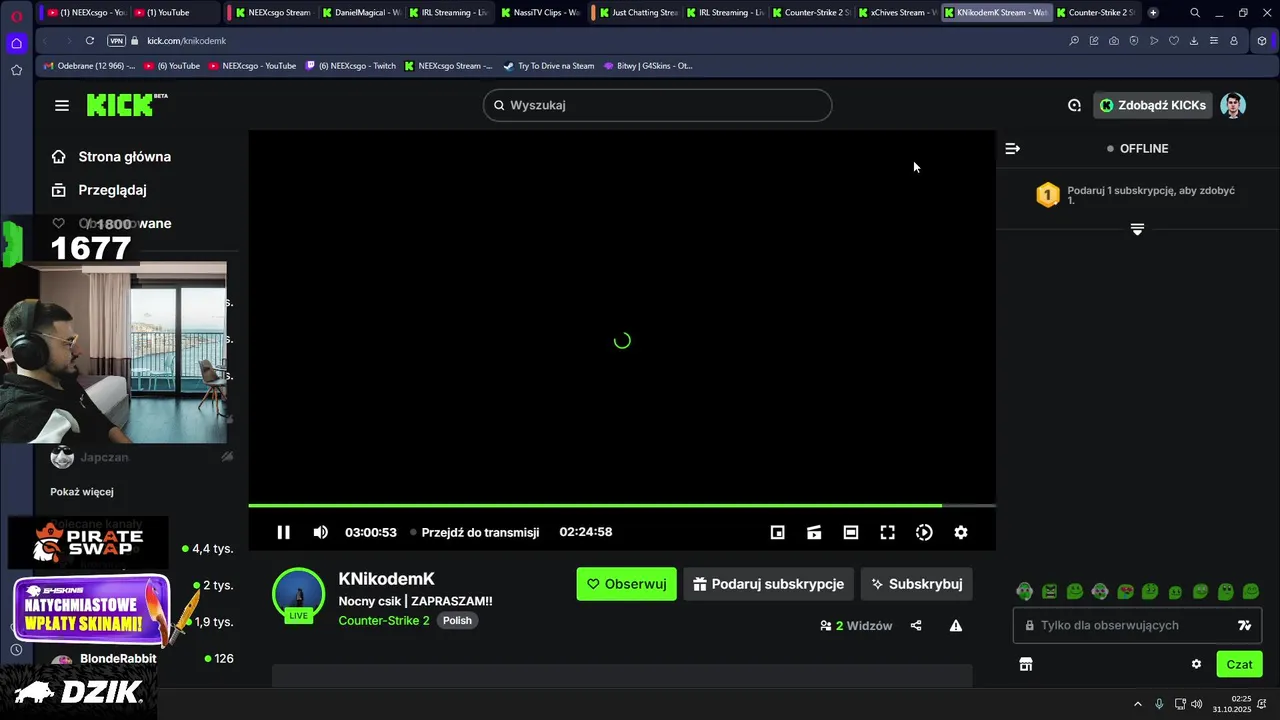Toggle the VPN badge in address bar
This screenshot has width=1280, height=720.
[116, 41]
